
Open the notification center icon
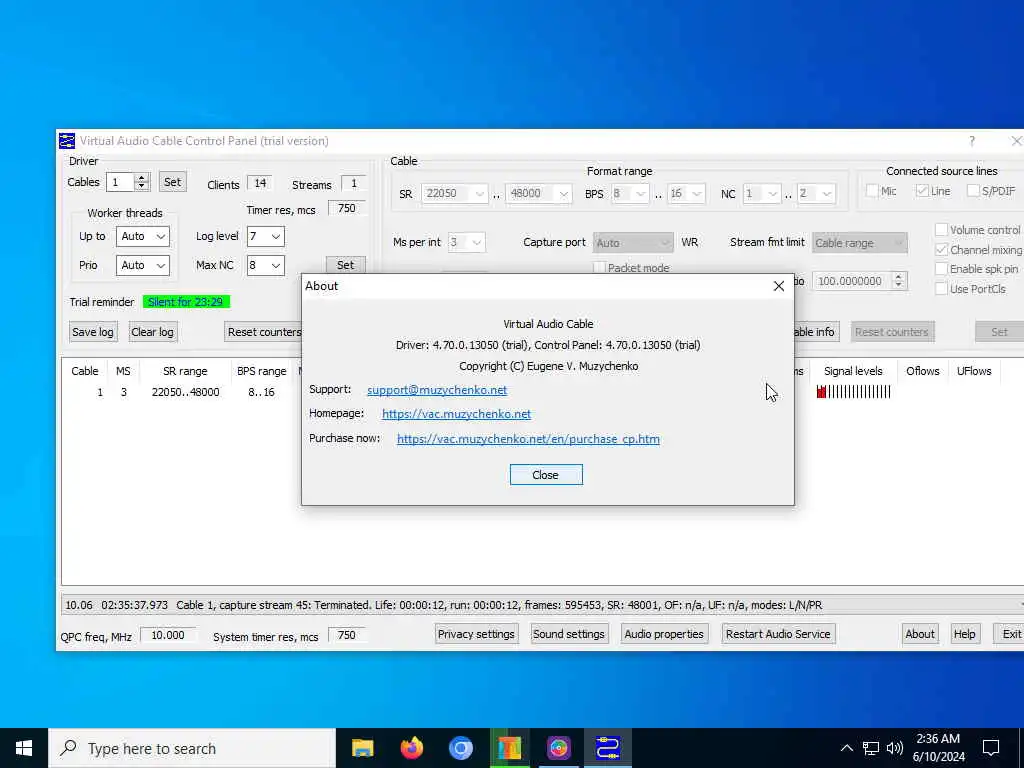pyautogui.click(x=991, y=748)
